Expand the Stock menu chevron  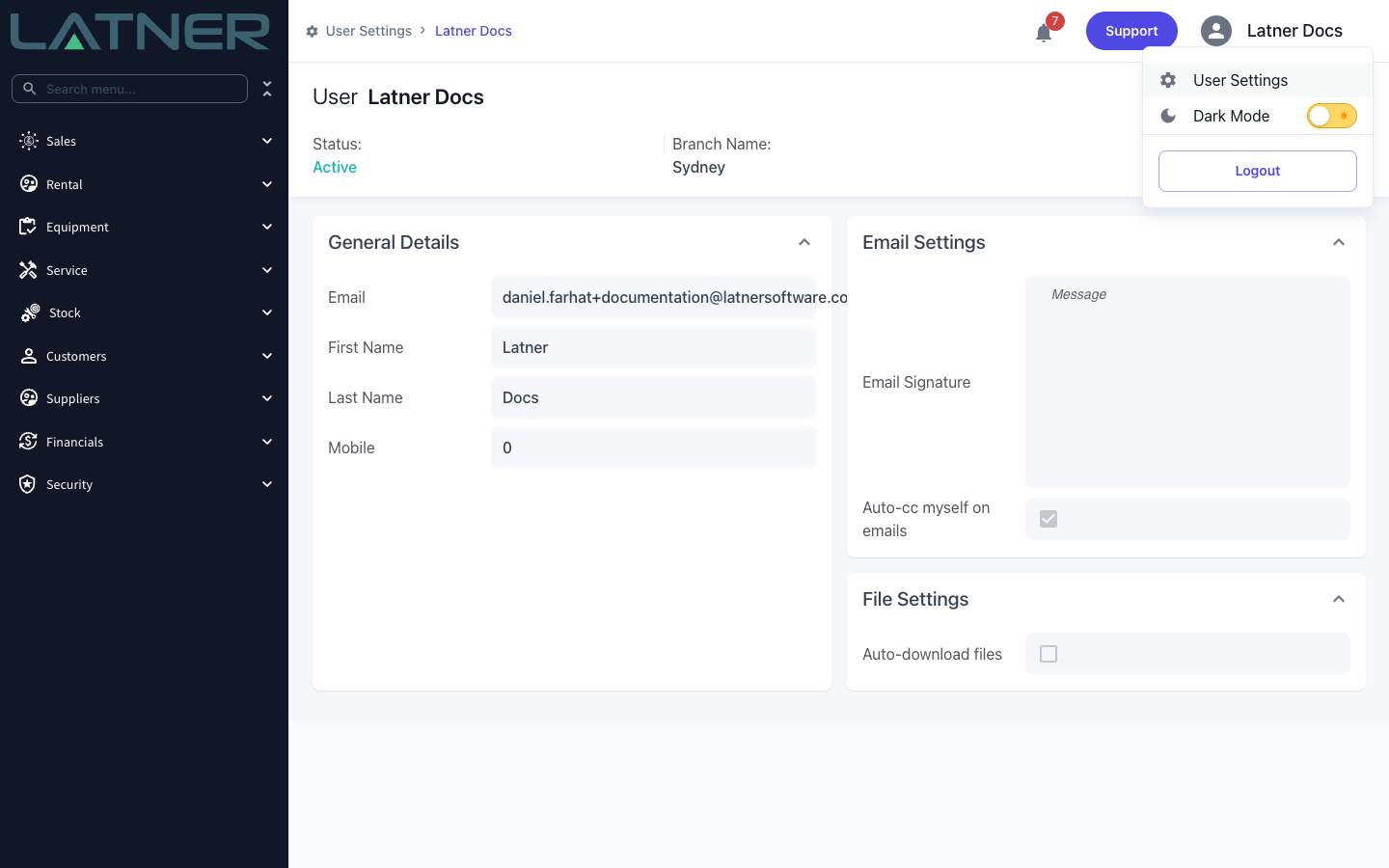pos(267,312)
